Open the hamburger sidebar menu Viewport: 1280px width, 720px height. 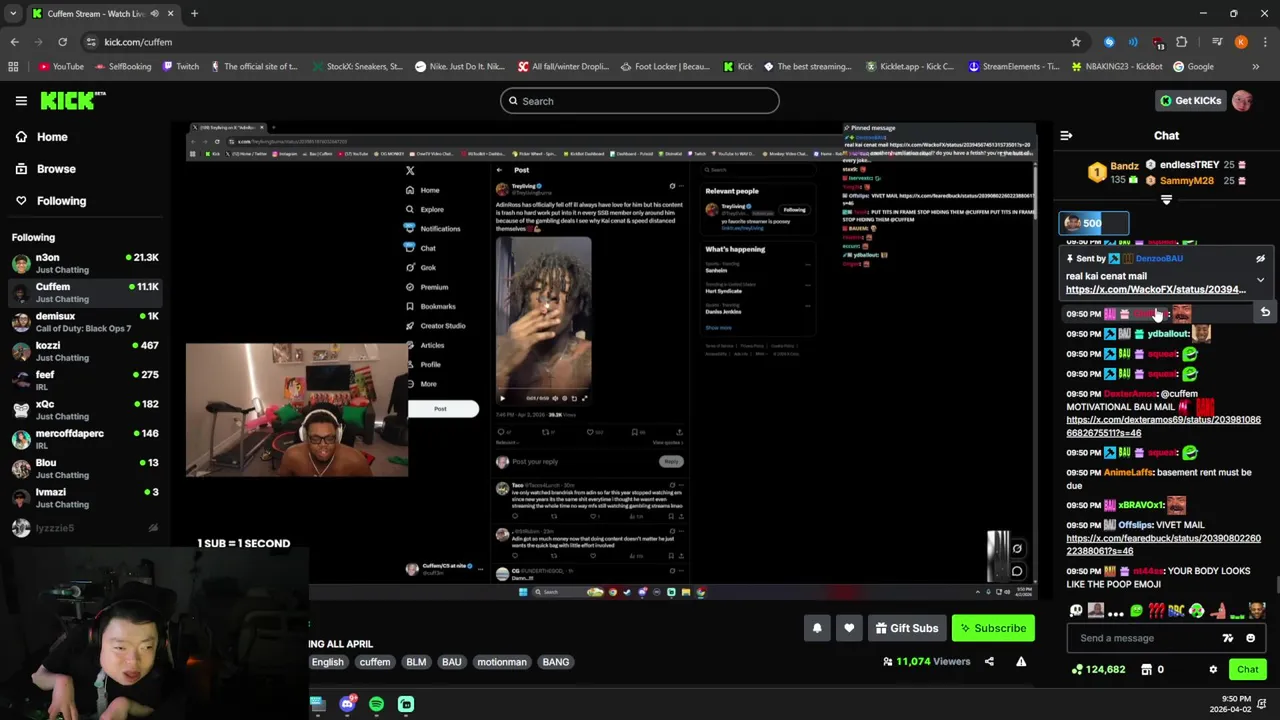point(21,100)
